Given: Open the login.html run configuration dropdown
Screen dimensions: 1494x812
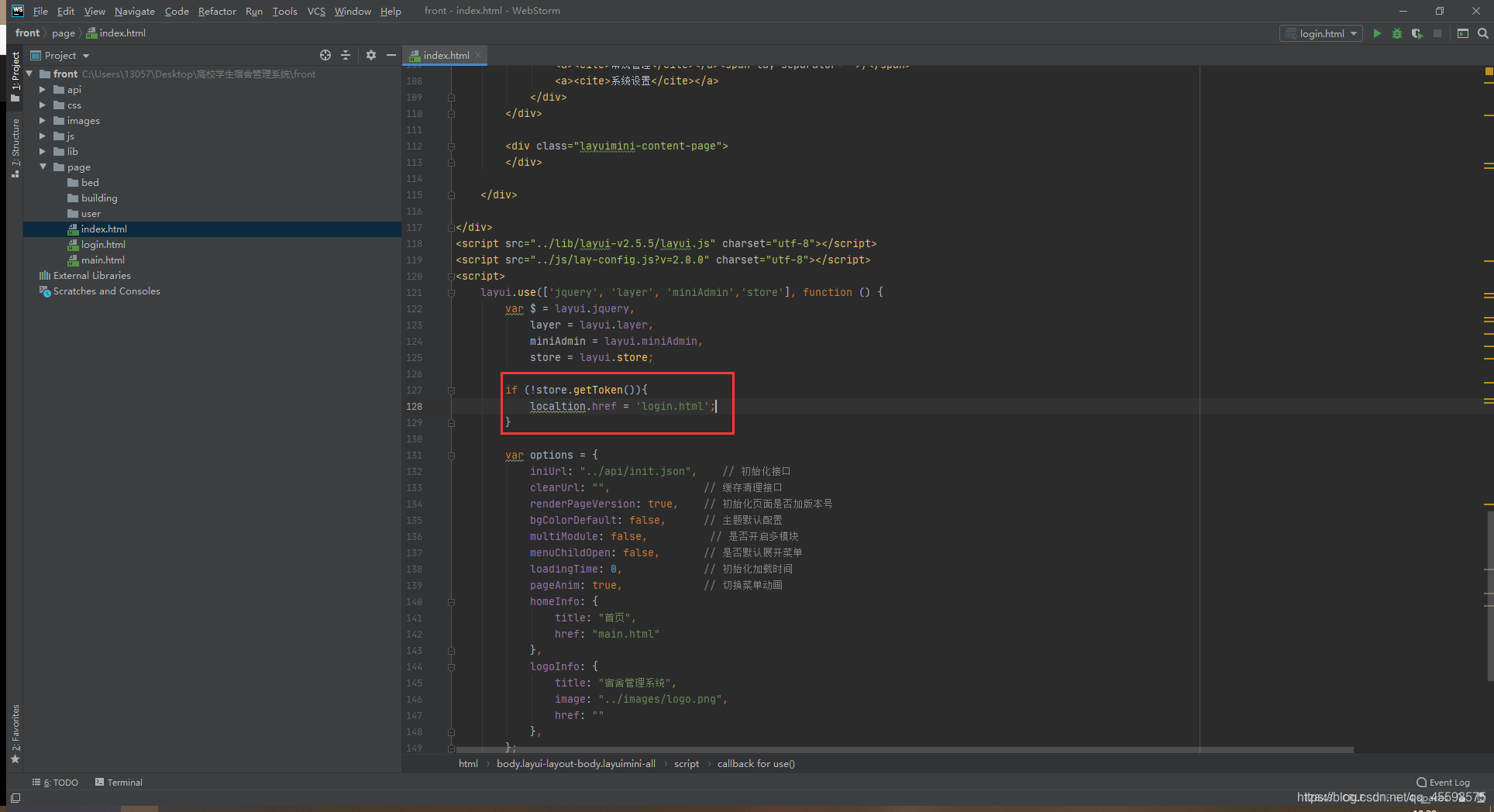Looking at the screenshot, I should 1320,33.
